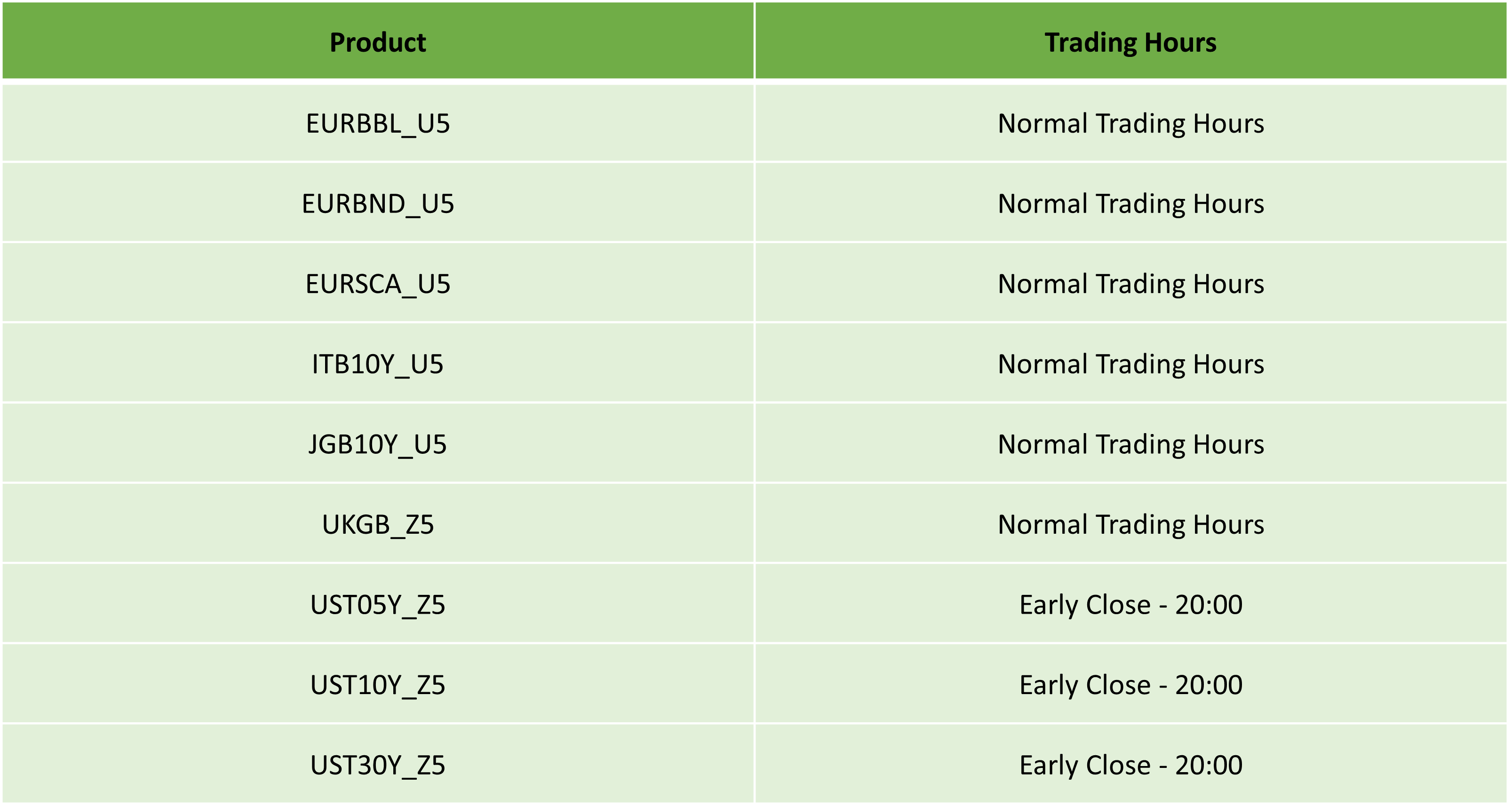Select the JGB10Y_U5 product cell
The image size is (1512, 806).
click(377, 443)
